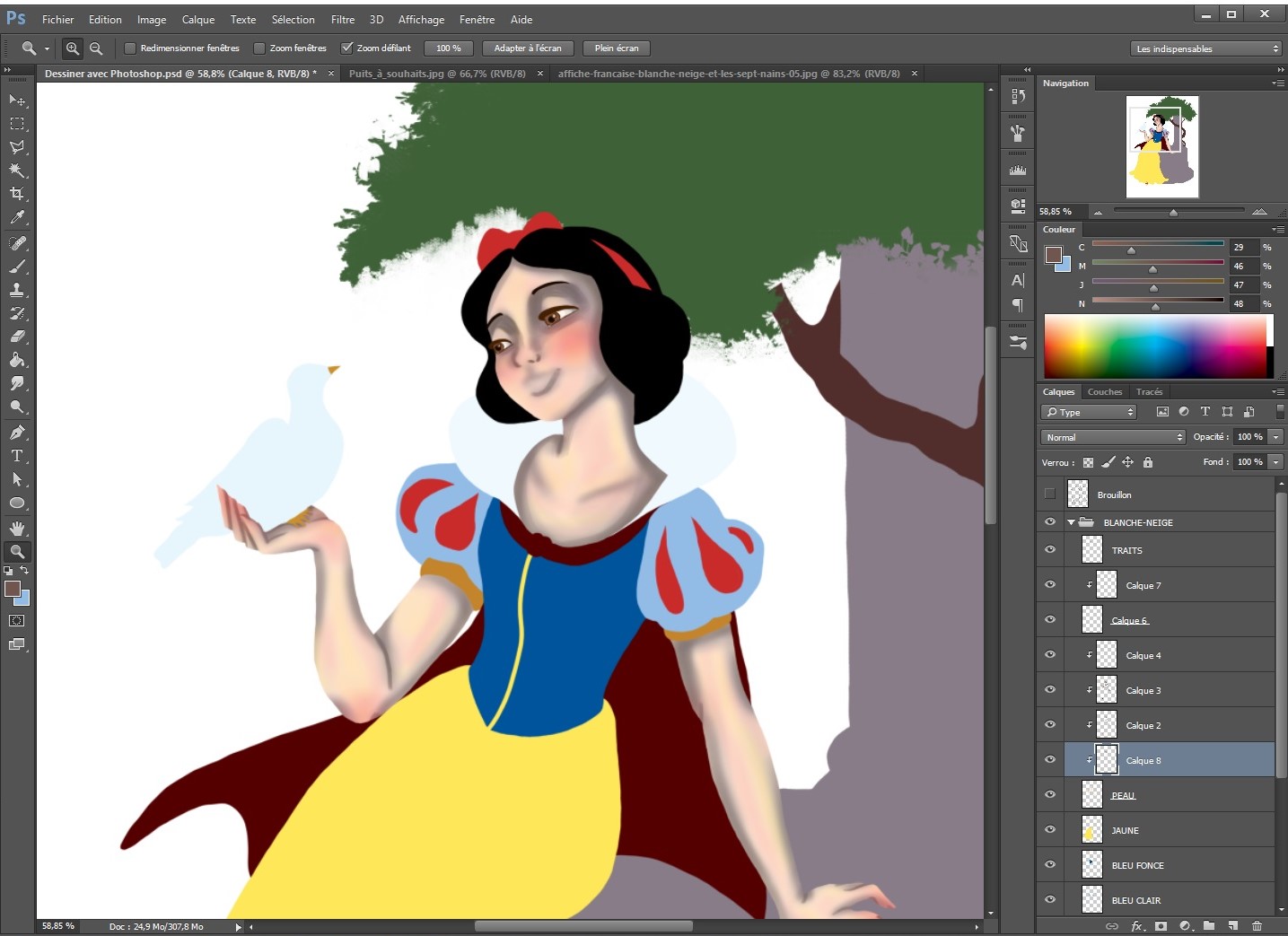
Task: Click the Plein écran button
Action: (x=617, y=48)
